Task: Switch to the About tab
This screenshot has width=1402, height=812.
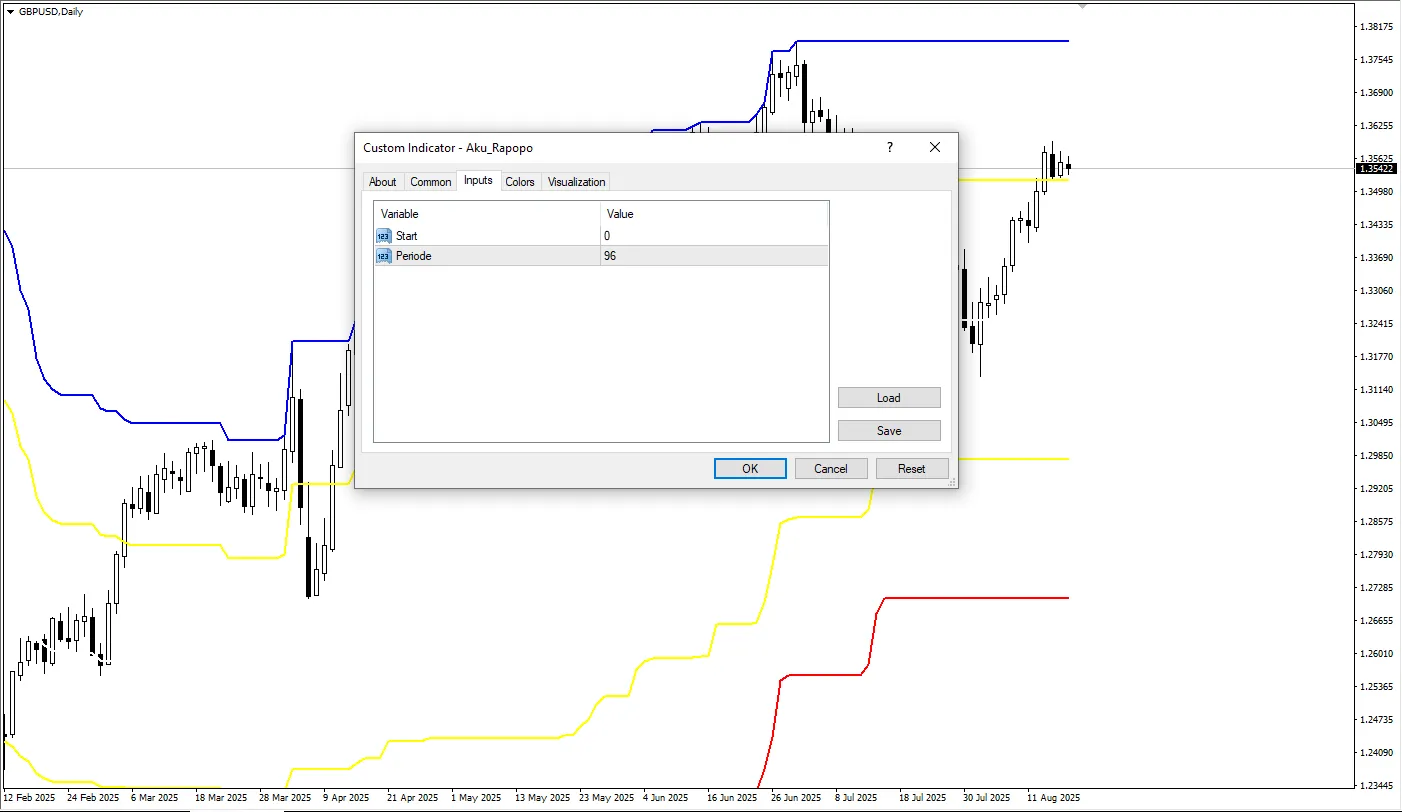Action: click(x=382, y=182)
